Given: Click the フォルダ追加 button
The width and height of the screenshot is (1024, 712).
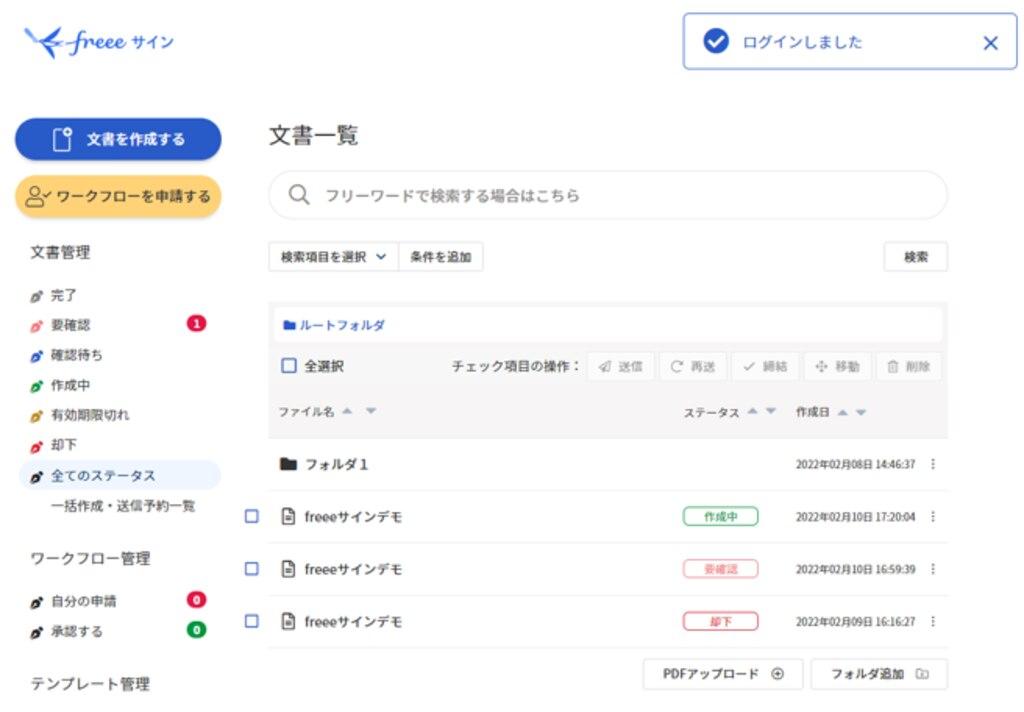Looking at the screenshot, I should tap(879, 674).
